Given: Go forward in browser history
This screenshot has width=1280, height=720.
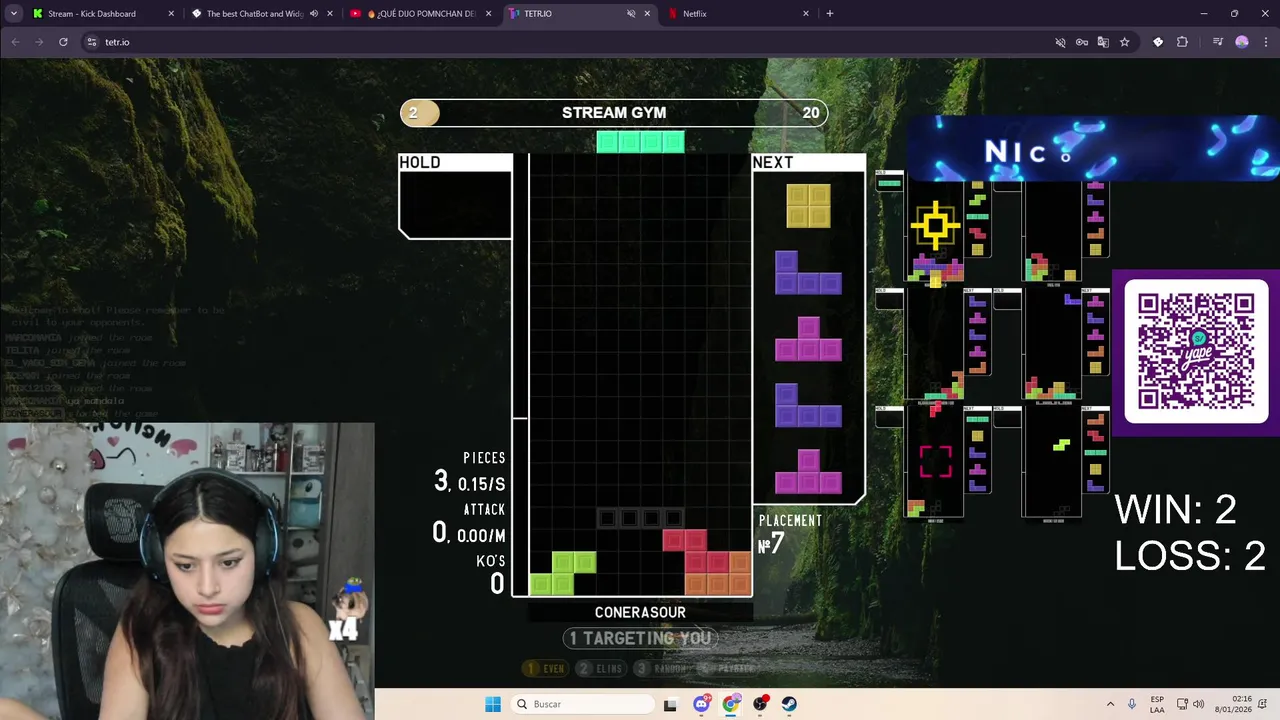Looking at the screenshot, I should pyautogui.click(x=39, y=42).
